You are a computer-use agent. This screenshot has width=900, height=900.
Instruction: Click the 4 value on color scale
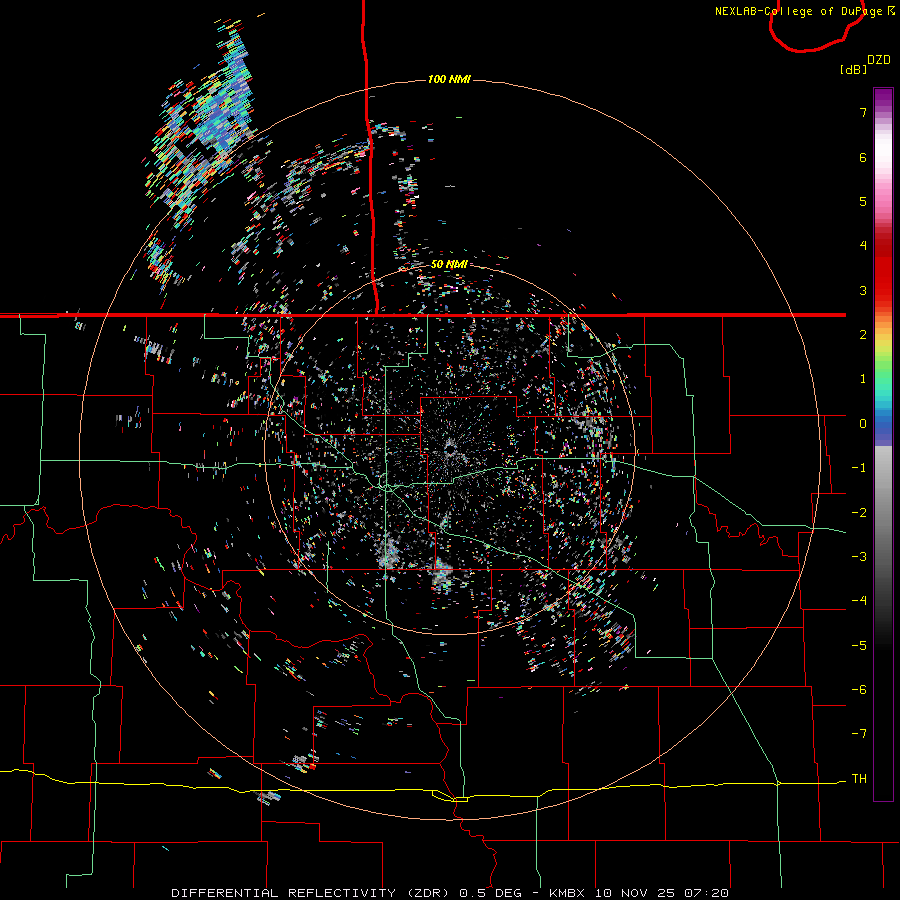tap(863, 246)
